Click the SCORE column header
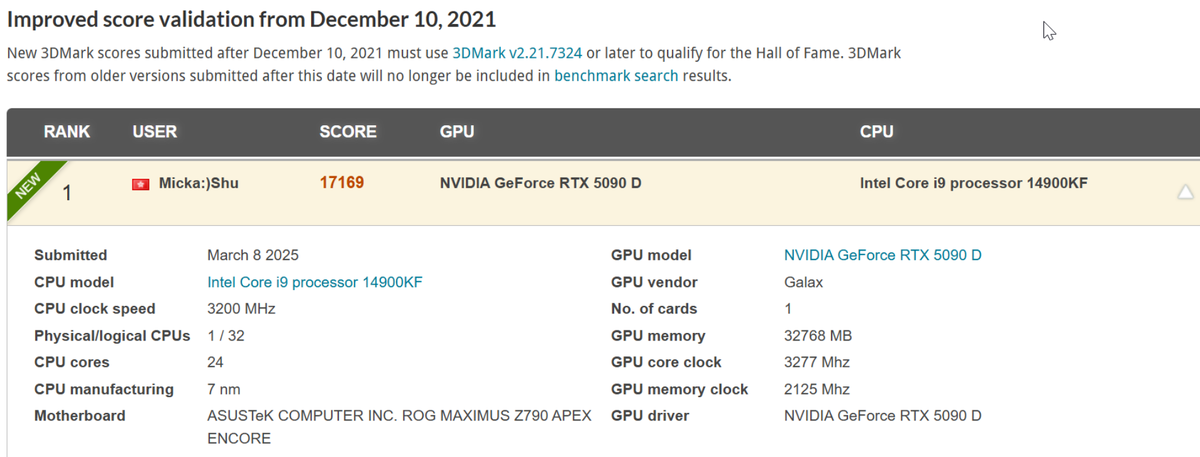Viewport: 1200px width, 457px height. point(348,132)
